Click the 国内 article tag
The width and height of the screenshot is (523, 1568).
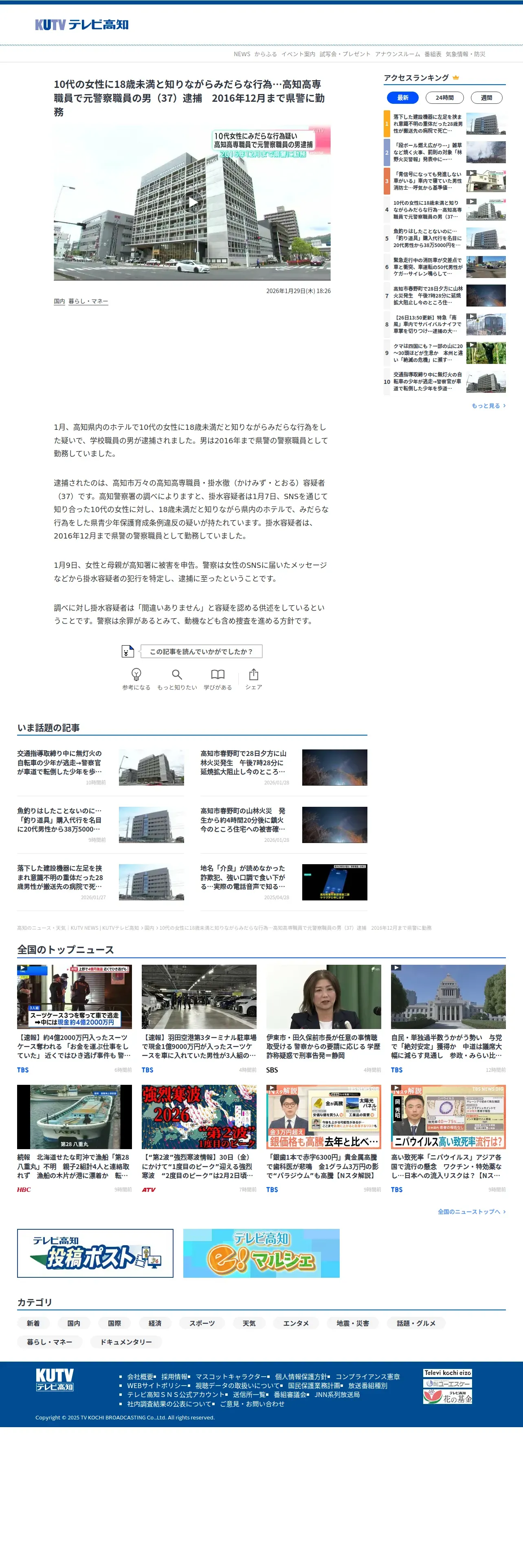pos(59,301)
